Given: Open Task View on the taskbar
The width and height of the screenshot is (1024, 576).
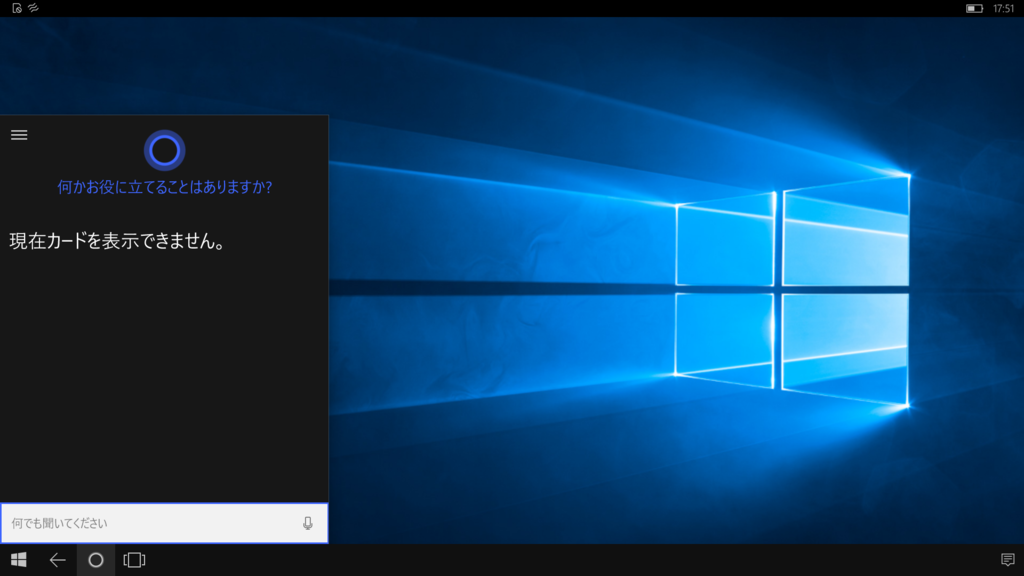Looking at the screenshot, I should pyautogui.click(x=135, y=560).
